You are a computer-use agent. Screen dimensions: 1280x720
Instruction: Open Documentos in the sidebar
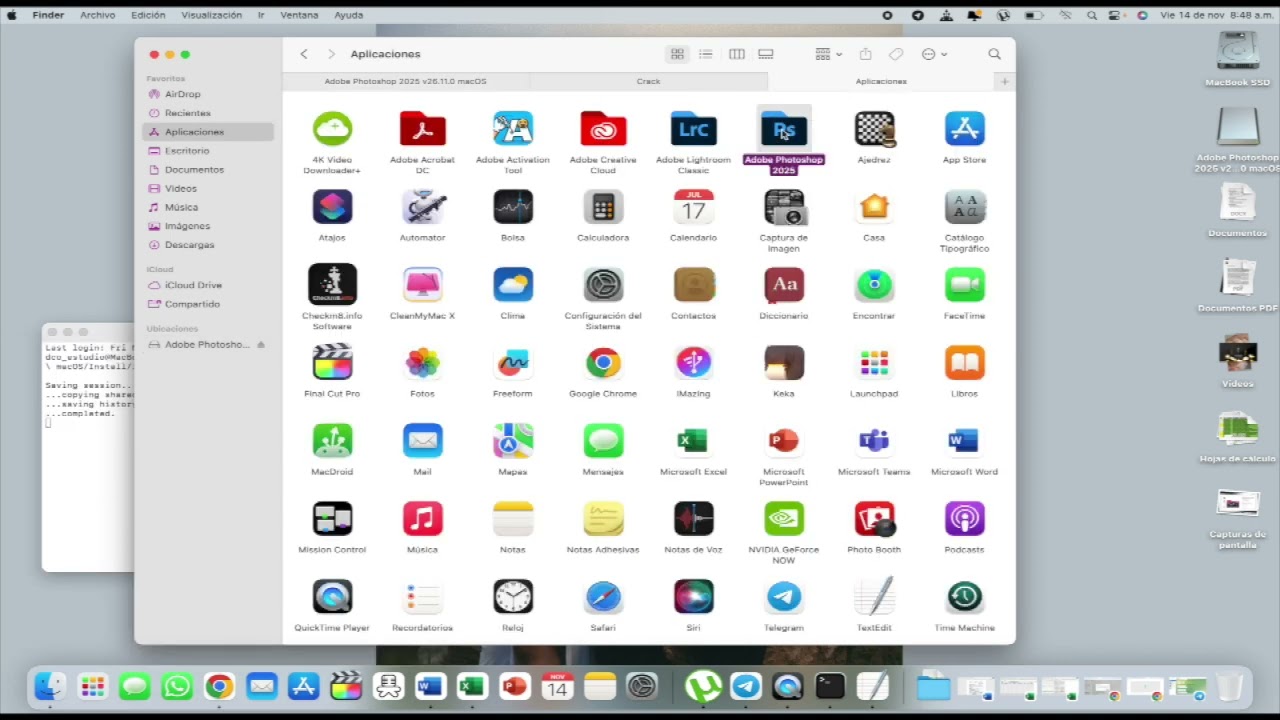pos(208,170)
